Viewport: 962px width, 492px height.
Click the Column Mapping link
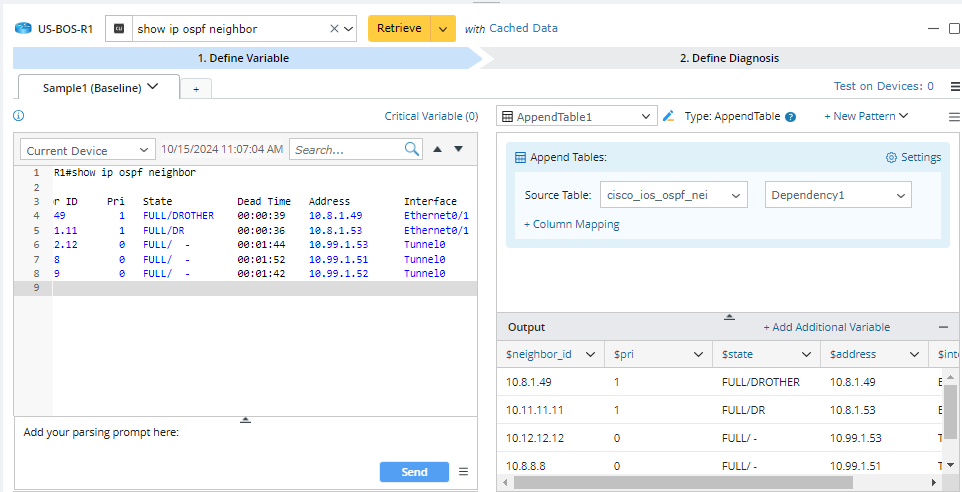click(x=572, y=224)
